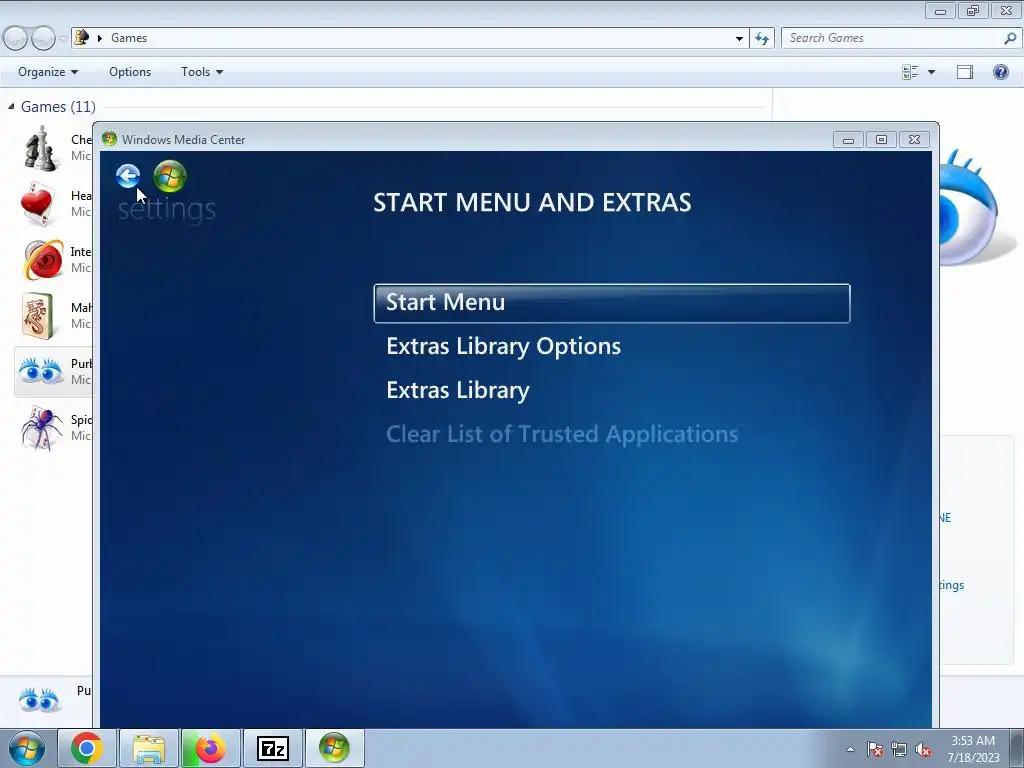Image resolution: width=1024 pixels, height=768 pixels.
Task: Expand the Organize dropdown in Games window
Action: (48, 72)
